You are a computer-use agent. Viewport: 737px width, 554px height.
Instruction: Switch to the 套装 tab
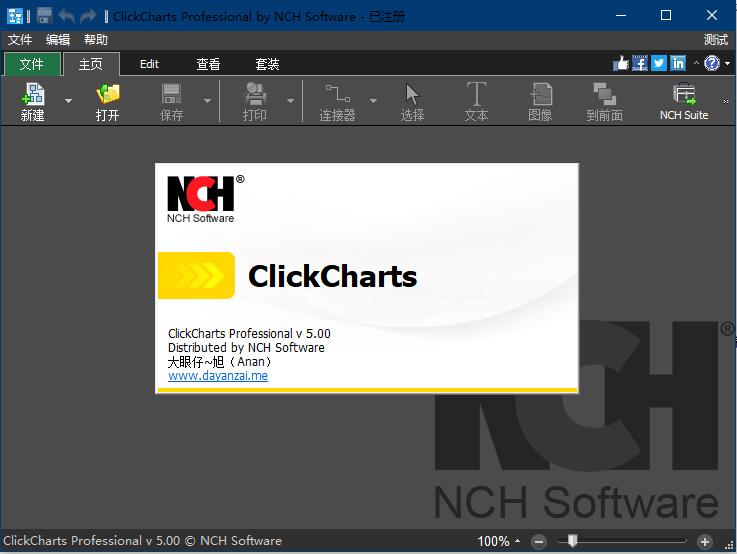(267, 64)
